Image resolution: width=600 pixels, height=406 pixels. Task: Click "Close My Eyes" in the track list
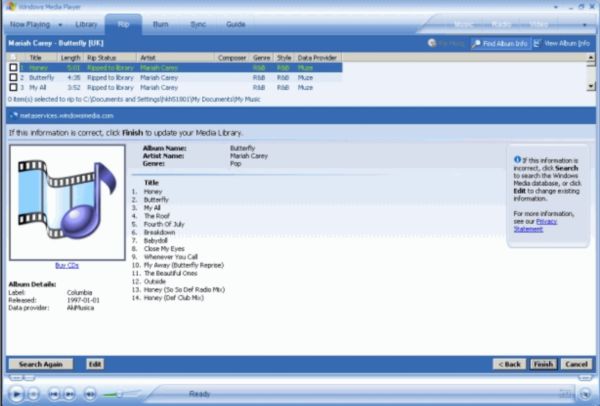(164, 249)
